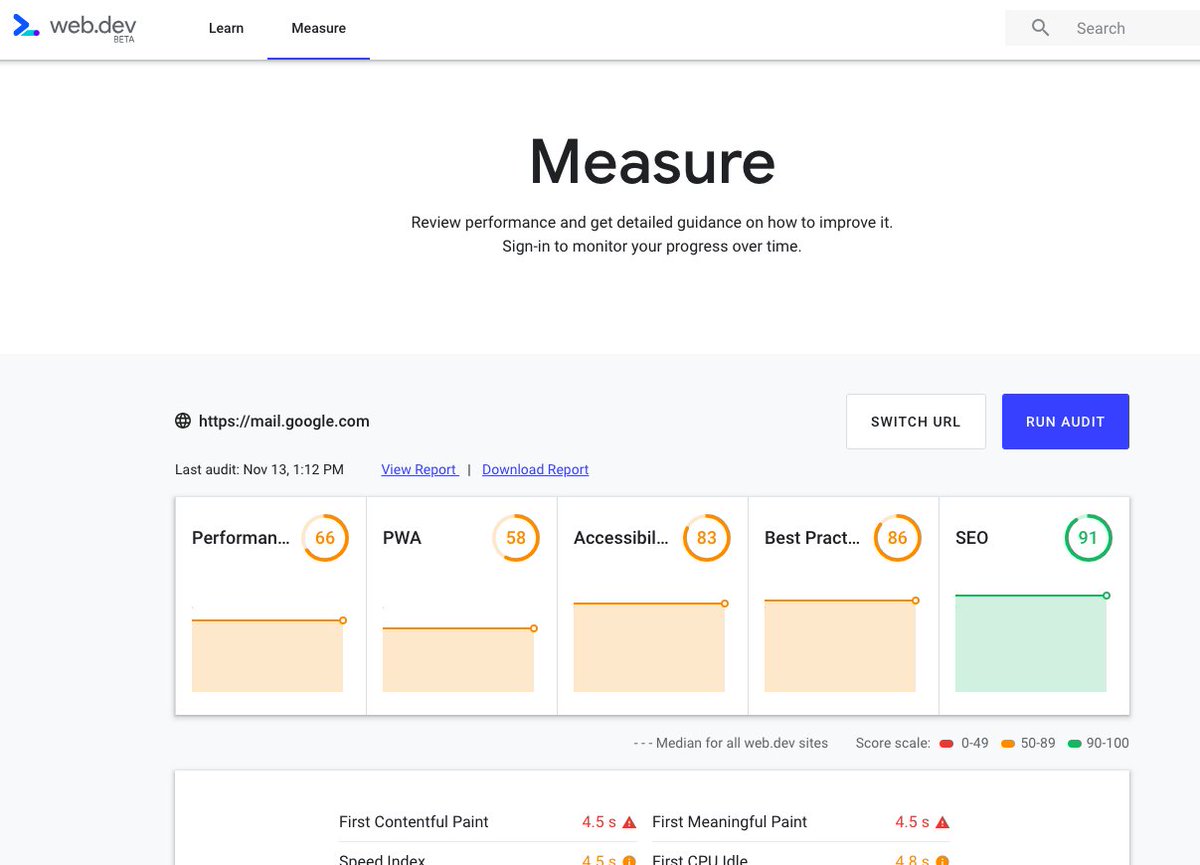The height and width of the screenshot is (865, 1200).
Task: Click the https://mail.google.com URL text
Action: point(284,421)
